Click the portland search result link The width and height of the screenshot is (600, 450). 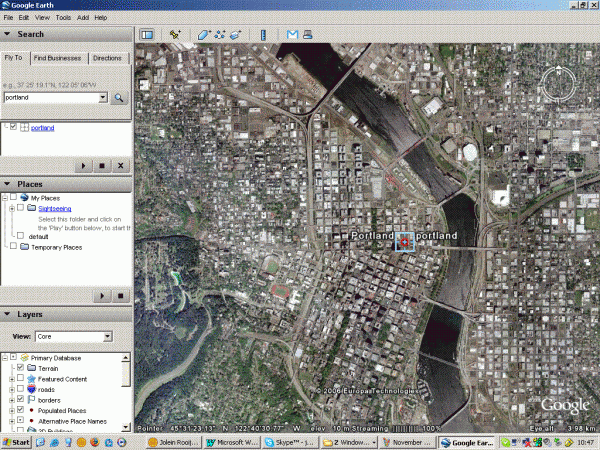(43, 128)
